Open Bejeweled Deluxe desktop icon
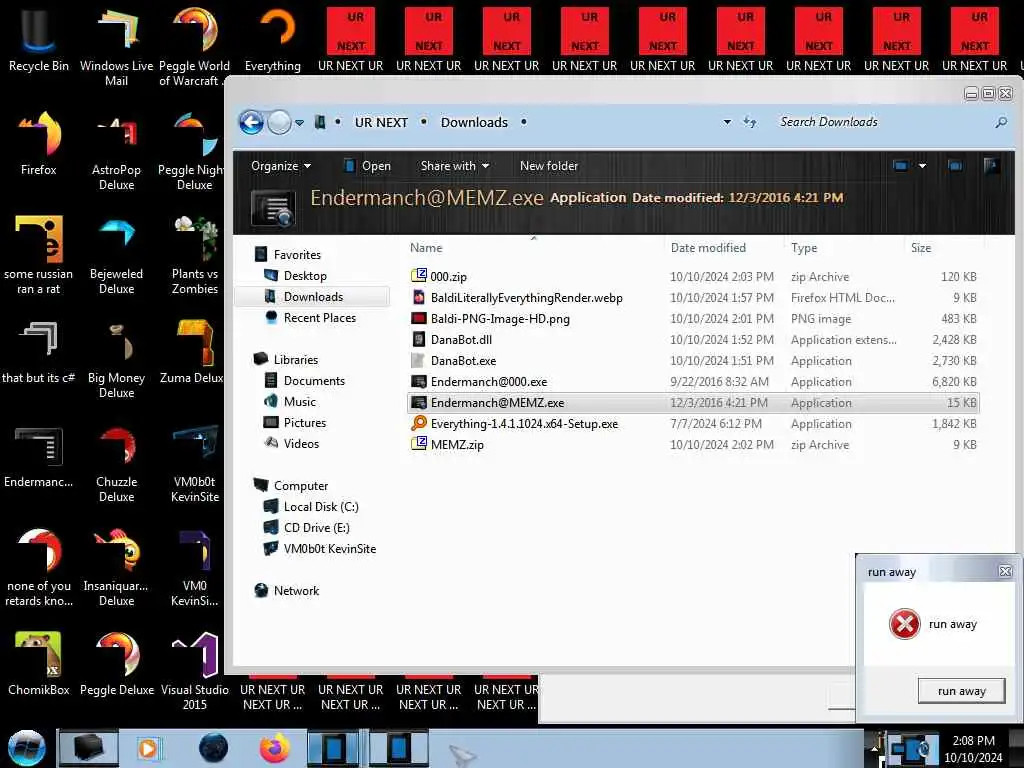 point(116,255)
